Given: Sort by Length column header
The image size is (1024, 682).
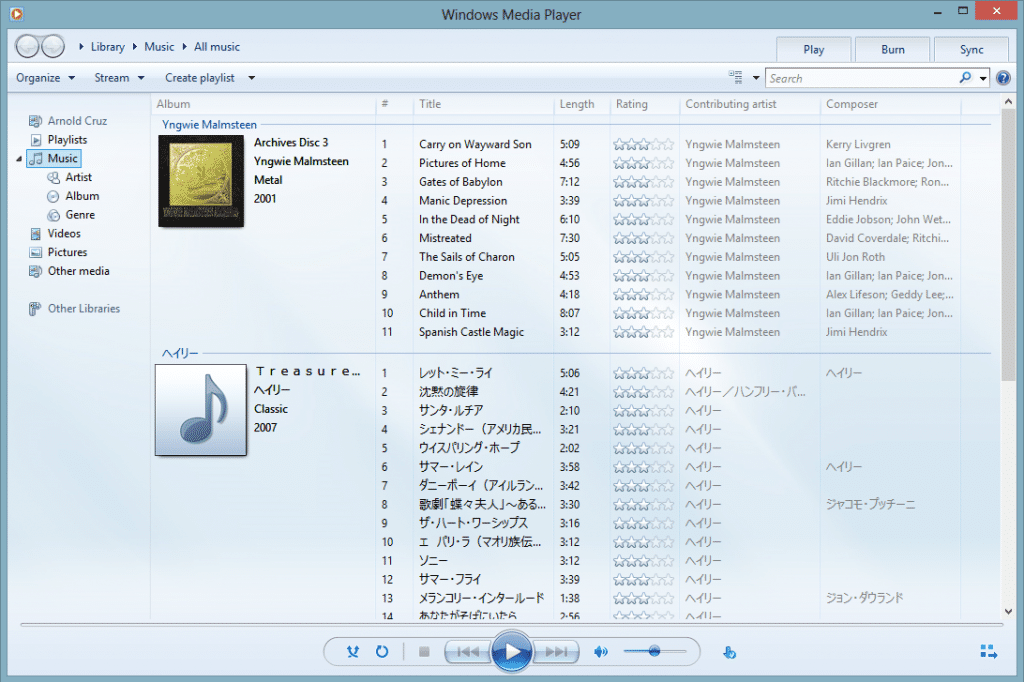Looking at the screenshot, I should 581,104.
